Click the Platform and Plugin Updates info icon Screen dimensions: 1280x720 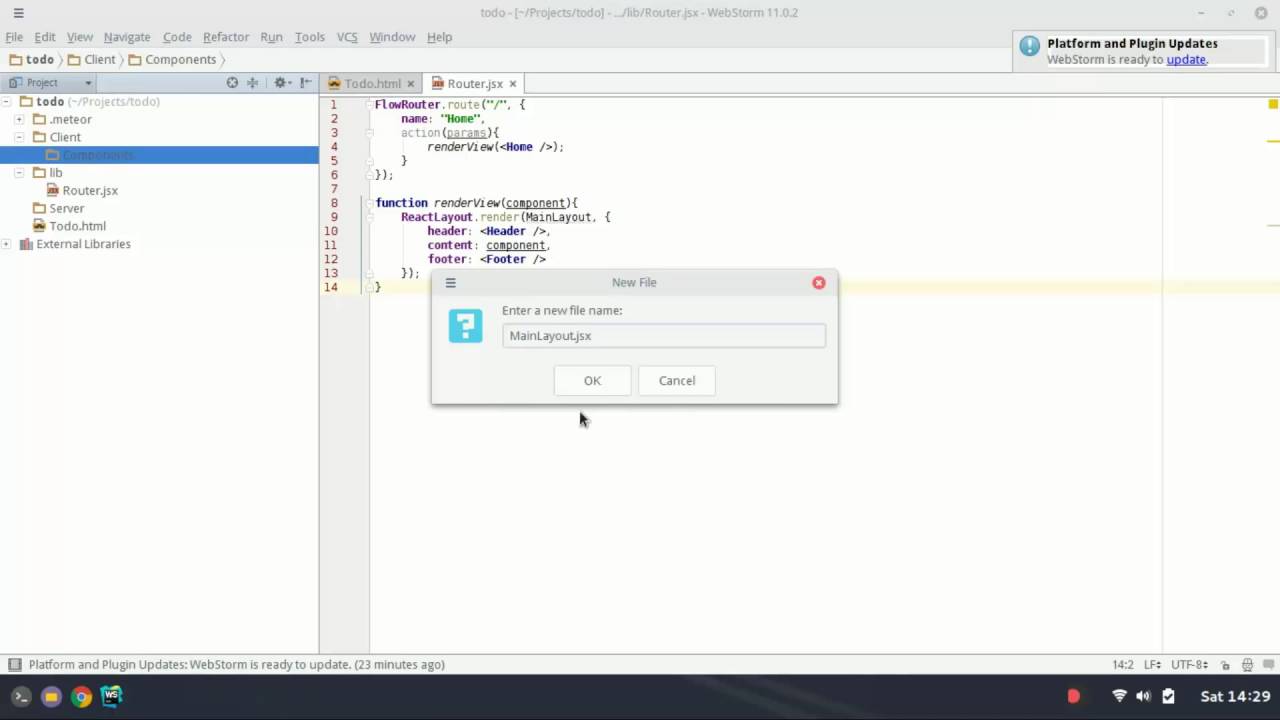point(1029,46)
